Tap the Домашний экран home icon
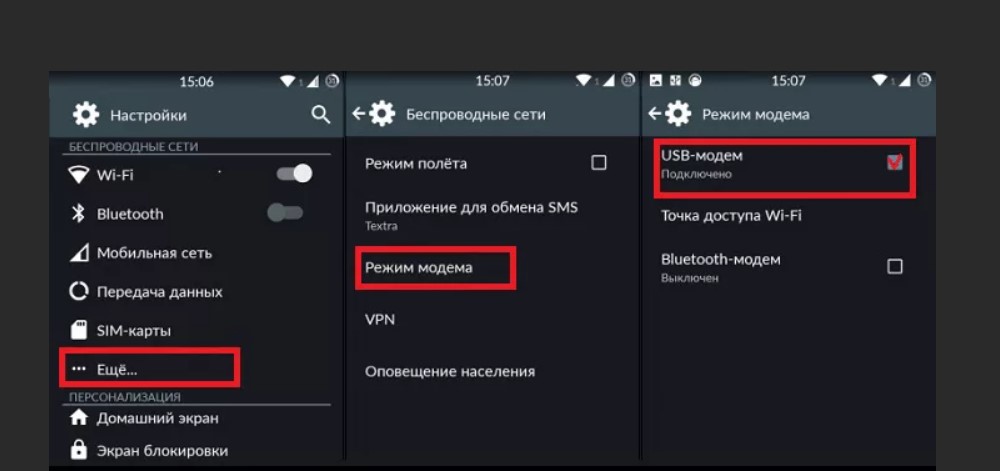 point(78,418)
